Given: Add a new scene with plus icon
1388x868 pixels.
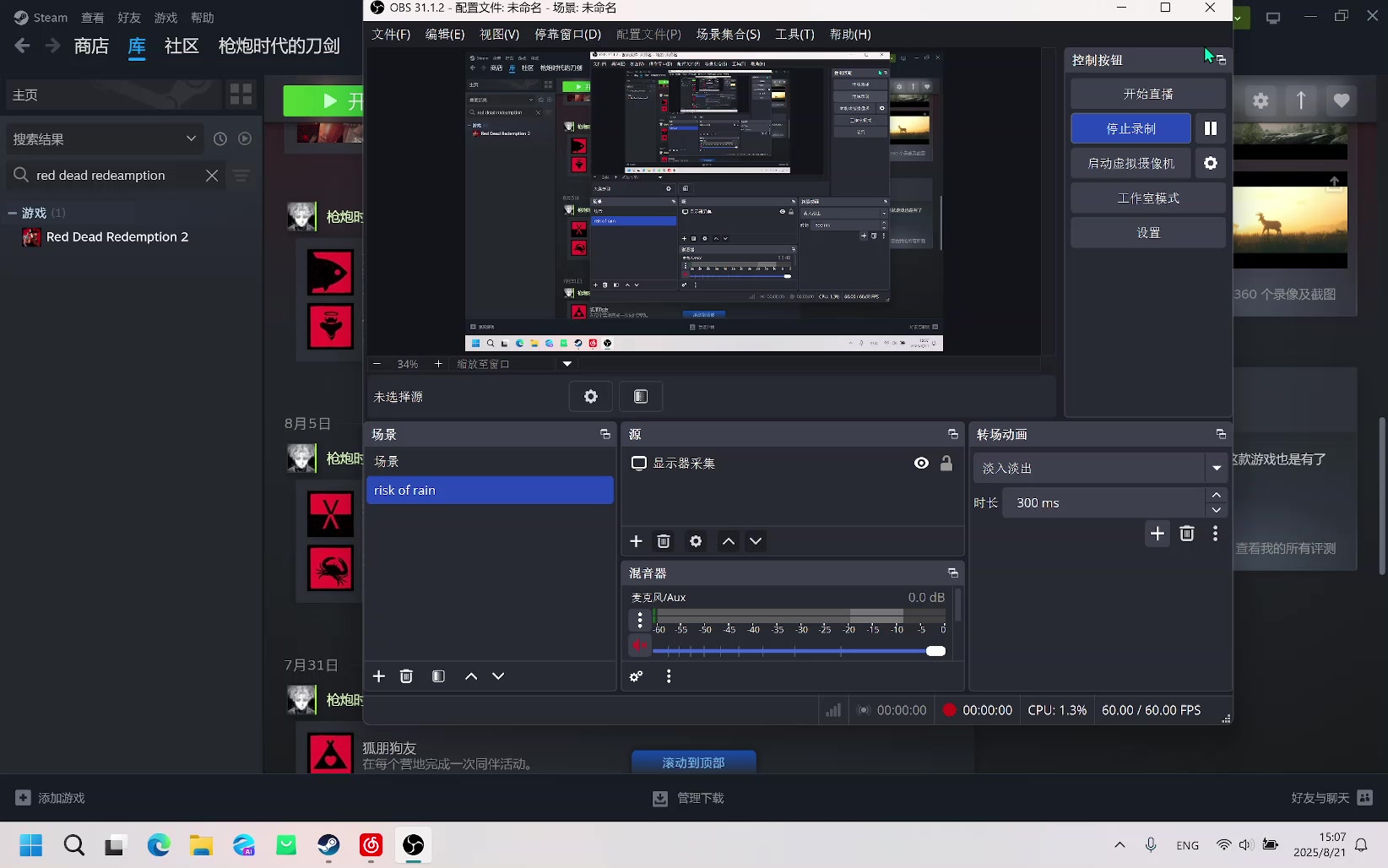Looking at the screenshot, I should 379,676.
